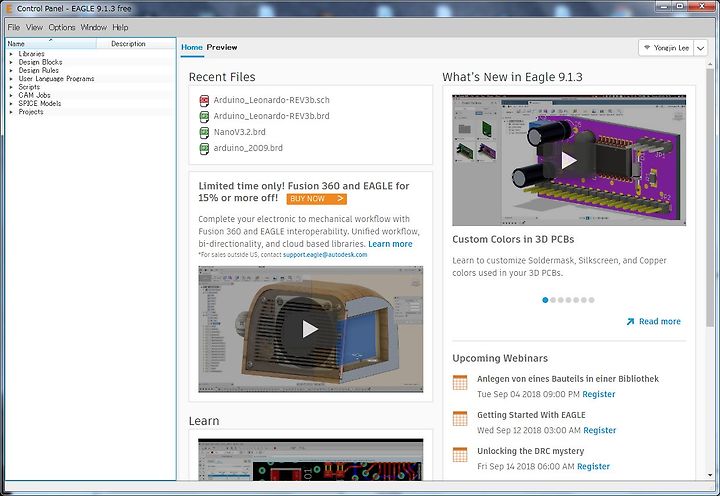The width and height of the screenshot is (720, 496).
Task: Select SPICE Models in the tree
Action: (39, 104)
